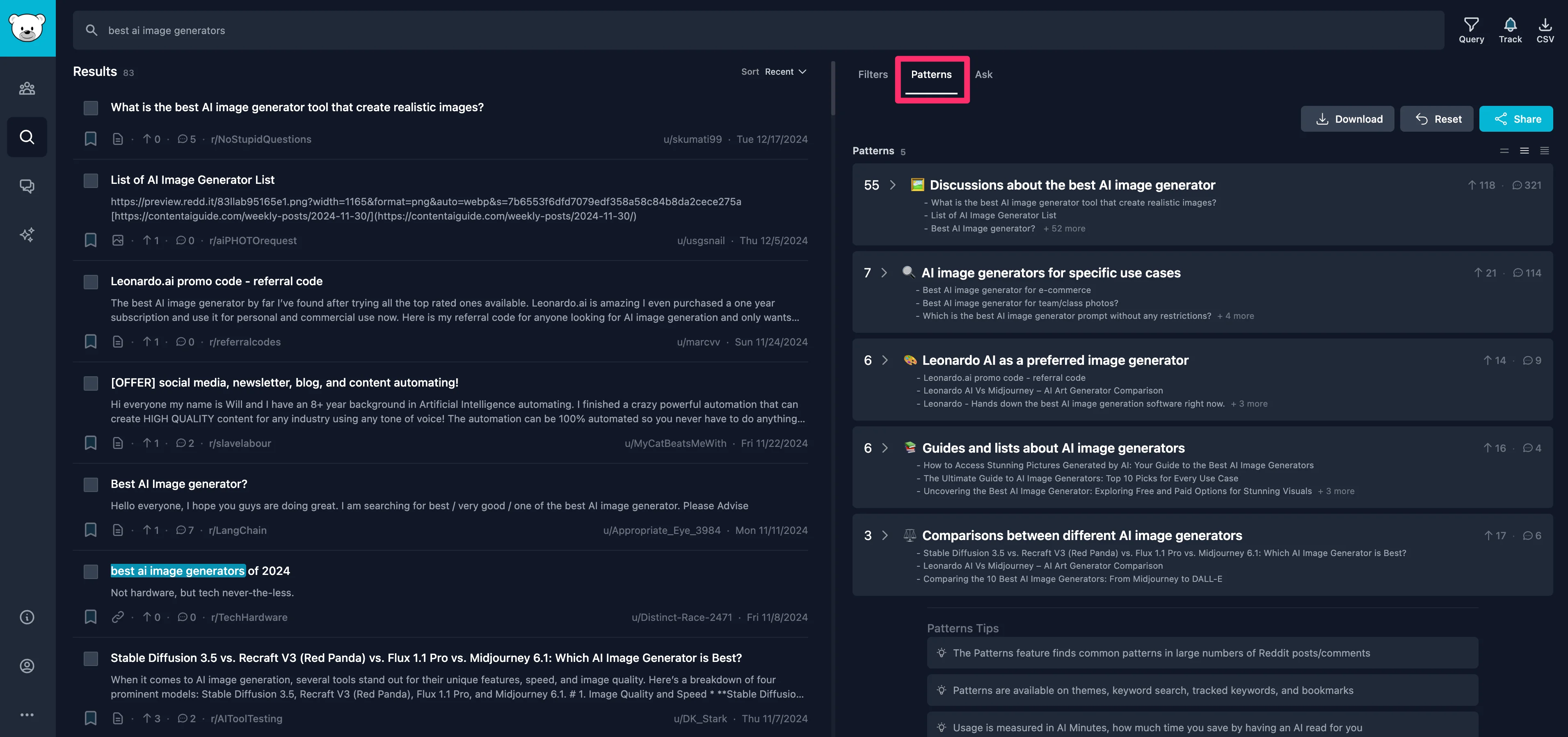Select the most detailed pattern list density
The image size is (1568, 737).
tap(1544, 151)
